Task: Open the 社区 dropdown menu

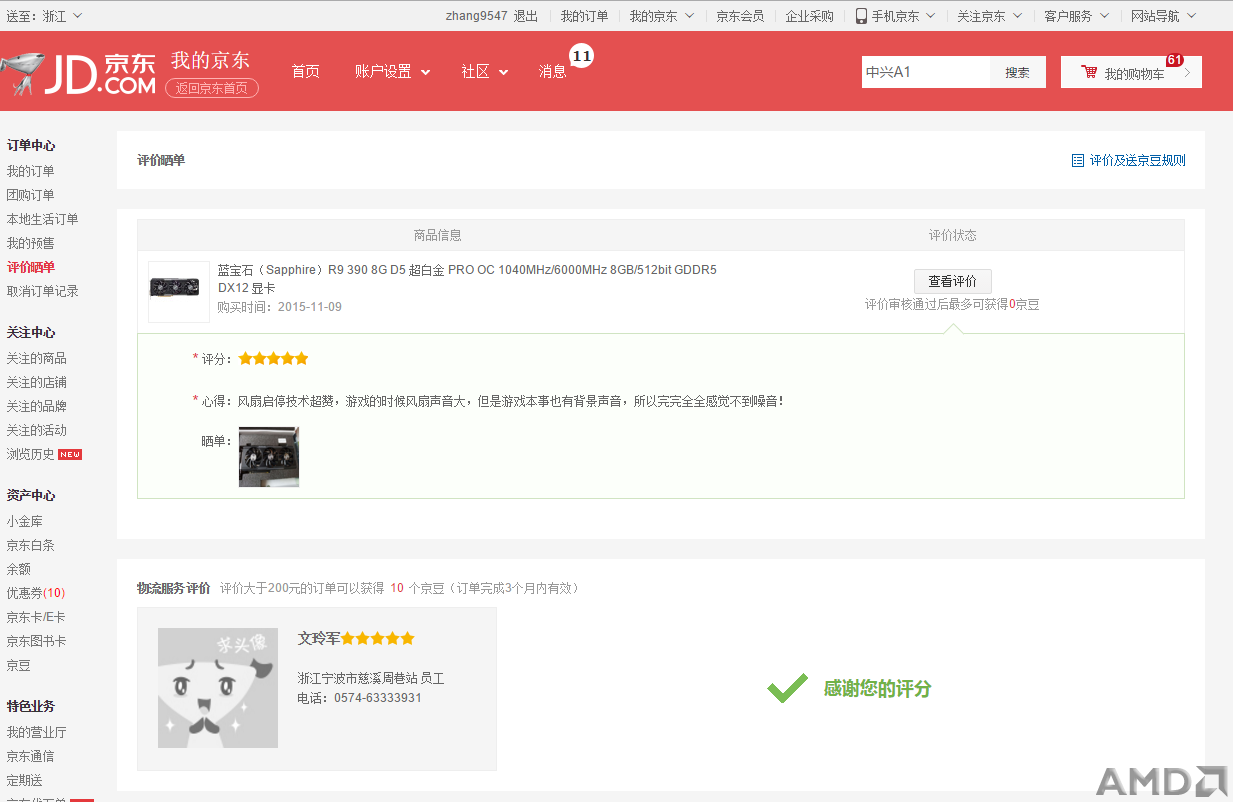Action: (x=485, y=71)
